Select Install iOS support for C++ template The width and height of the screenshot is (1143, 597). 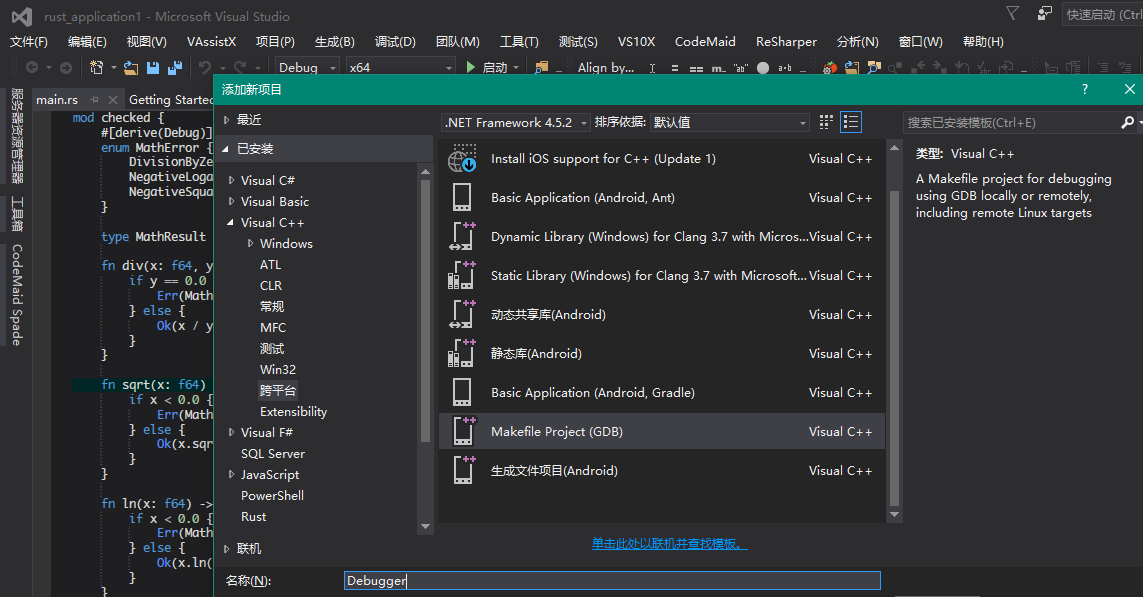point(603,159)
